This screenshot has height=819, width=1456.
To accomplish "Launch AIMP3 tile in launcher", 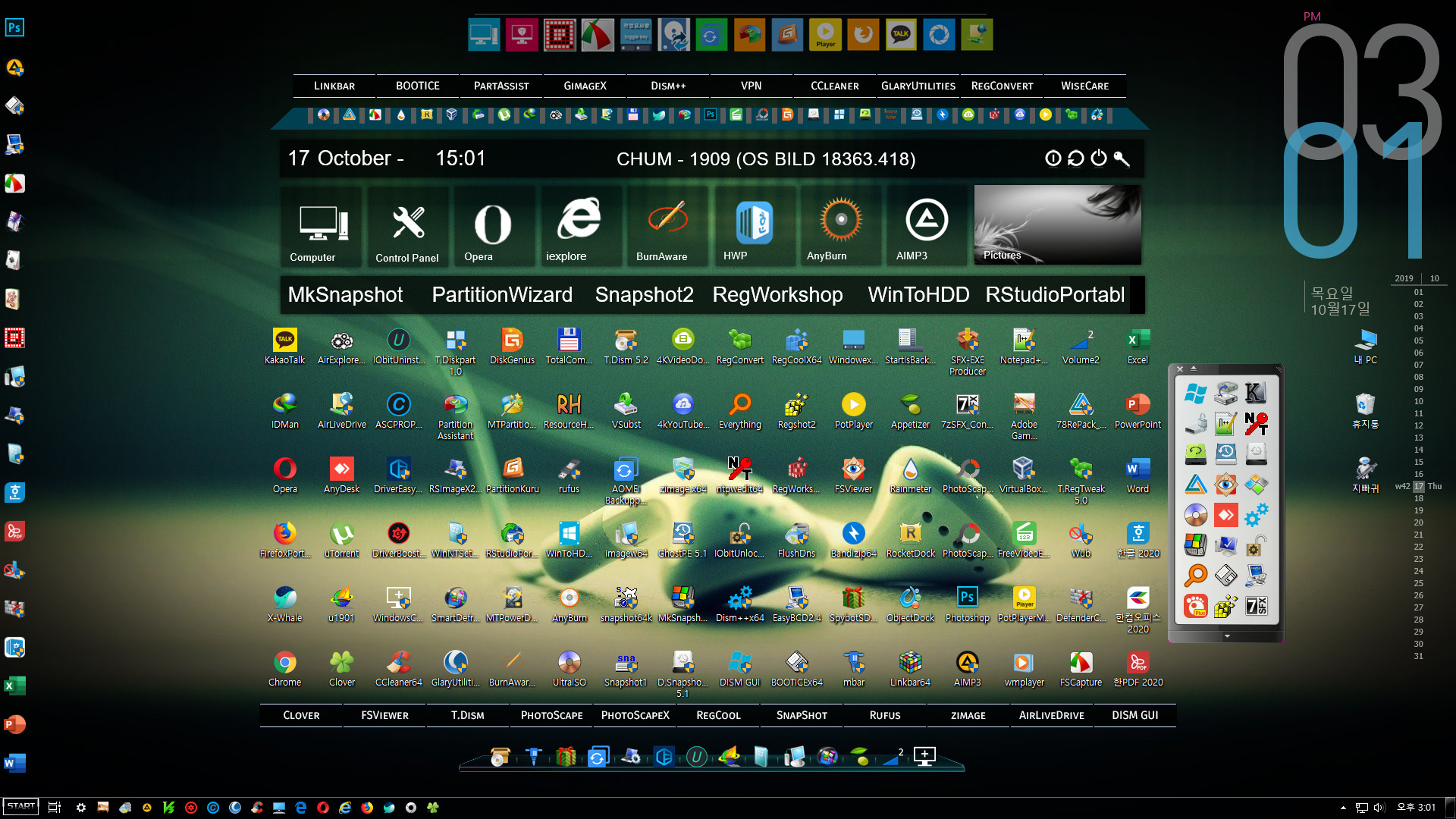I will click(927, 226).
